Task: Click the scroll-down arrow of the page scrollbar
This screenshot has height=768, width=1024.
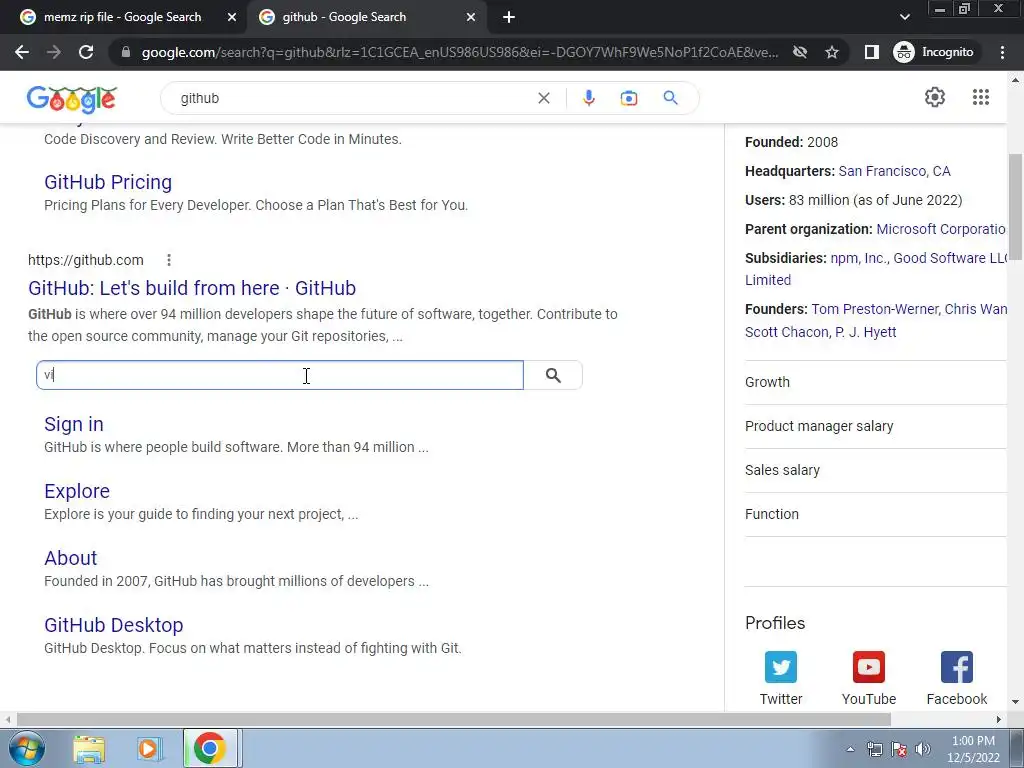Action: coord(1015,702)
